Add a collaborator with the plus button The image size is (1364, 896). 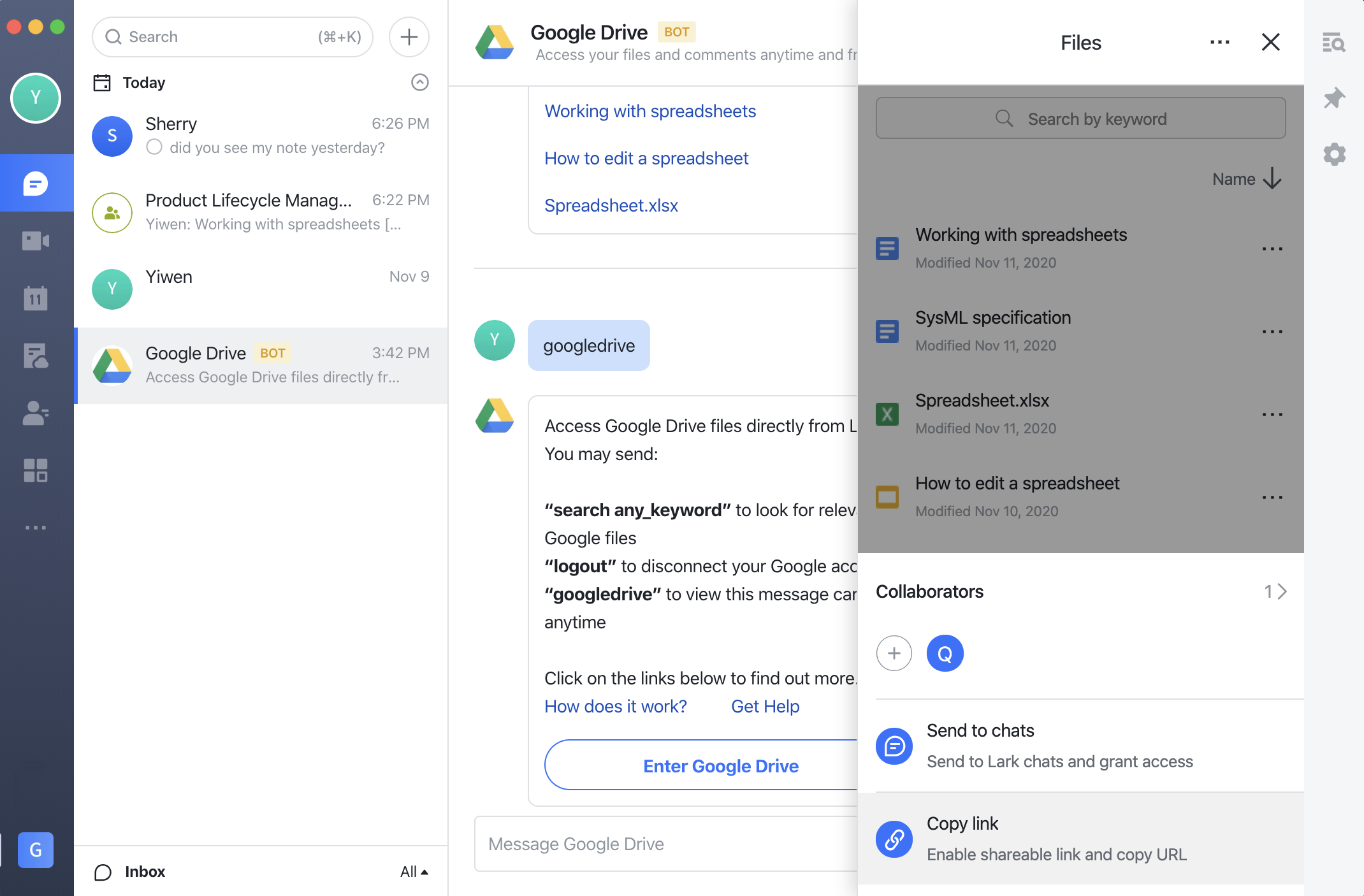pos(894,653)
